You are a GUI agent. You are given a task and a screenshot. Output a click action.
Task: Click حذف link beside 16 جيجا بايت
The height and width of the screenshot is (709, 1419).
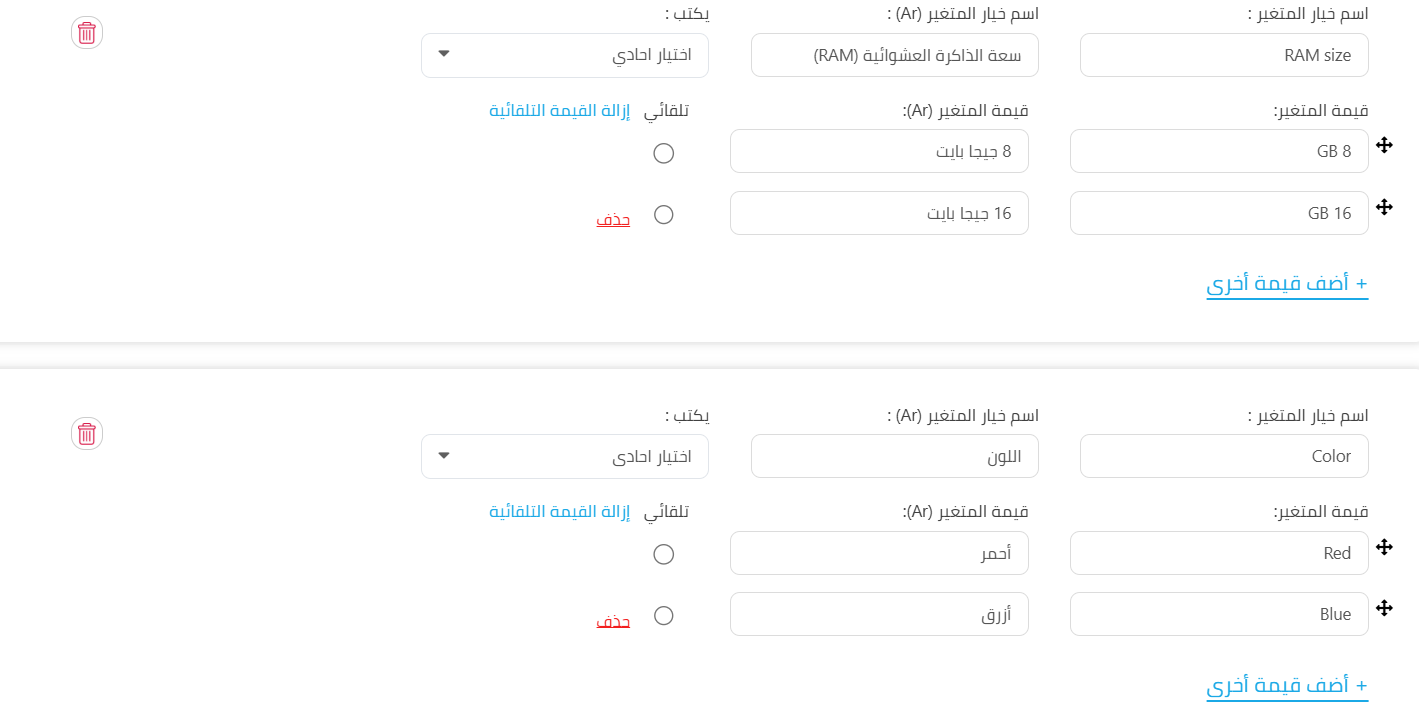613,219
